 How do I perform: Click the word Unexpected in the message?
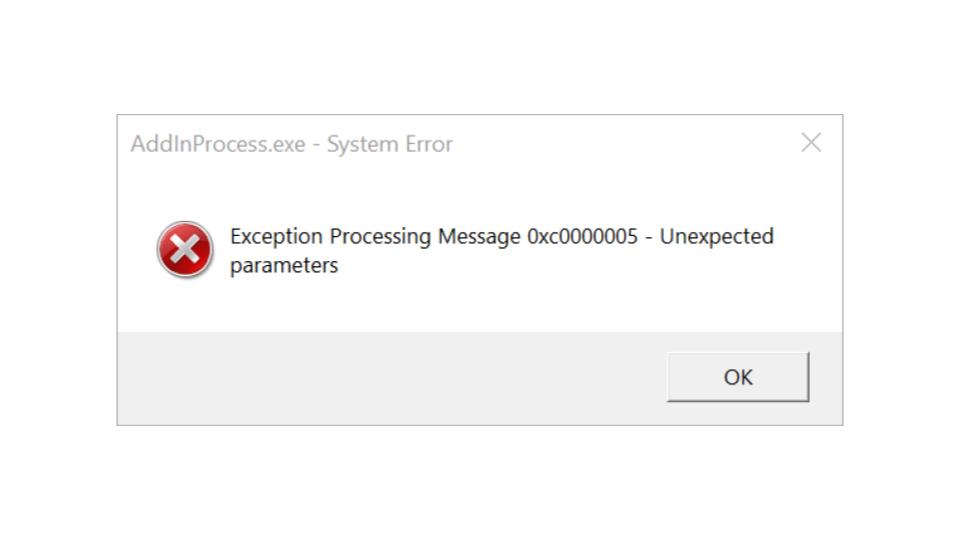(x=716, y=237)
